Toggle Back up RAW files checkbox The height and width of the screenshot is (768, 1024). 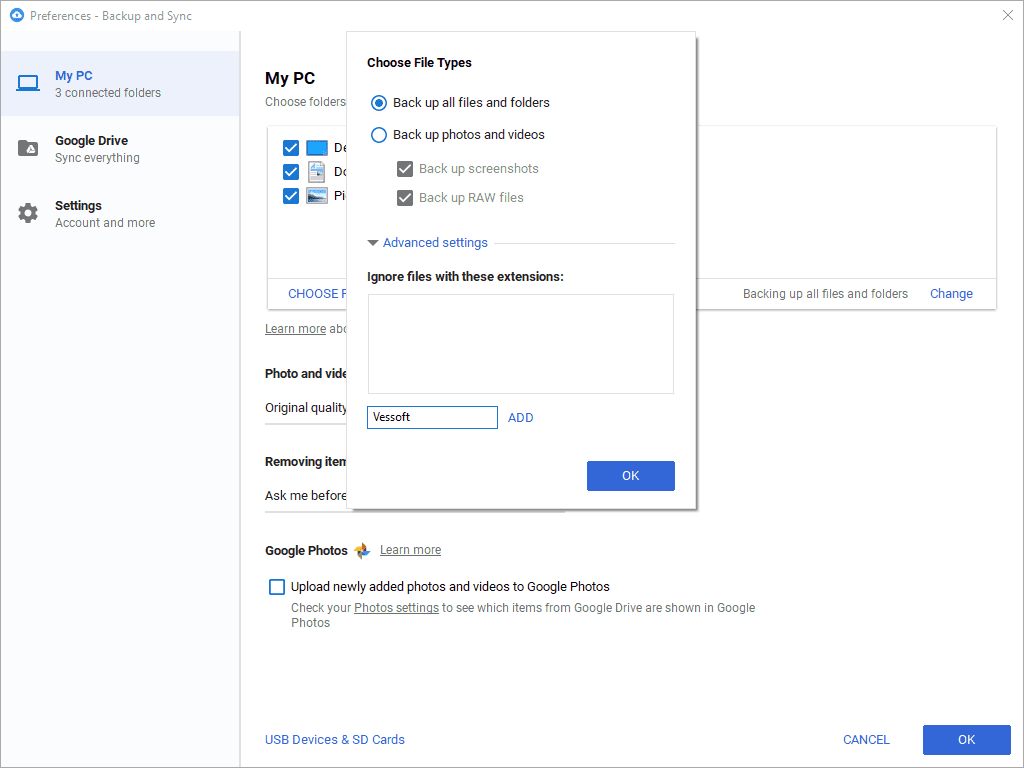405,198
